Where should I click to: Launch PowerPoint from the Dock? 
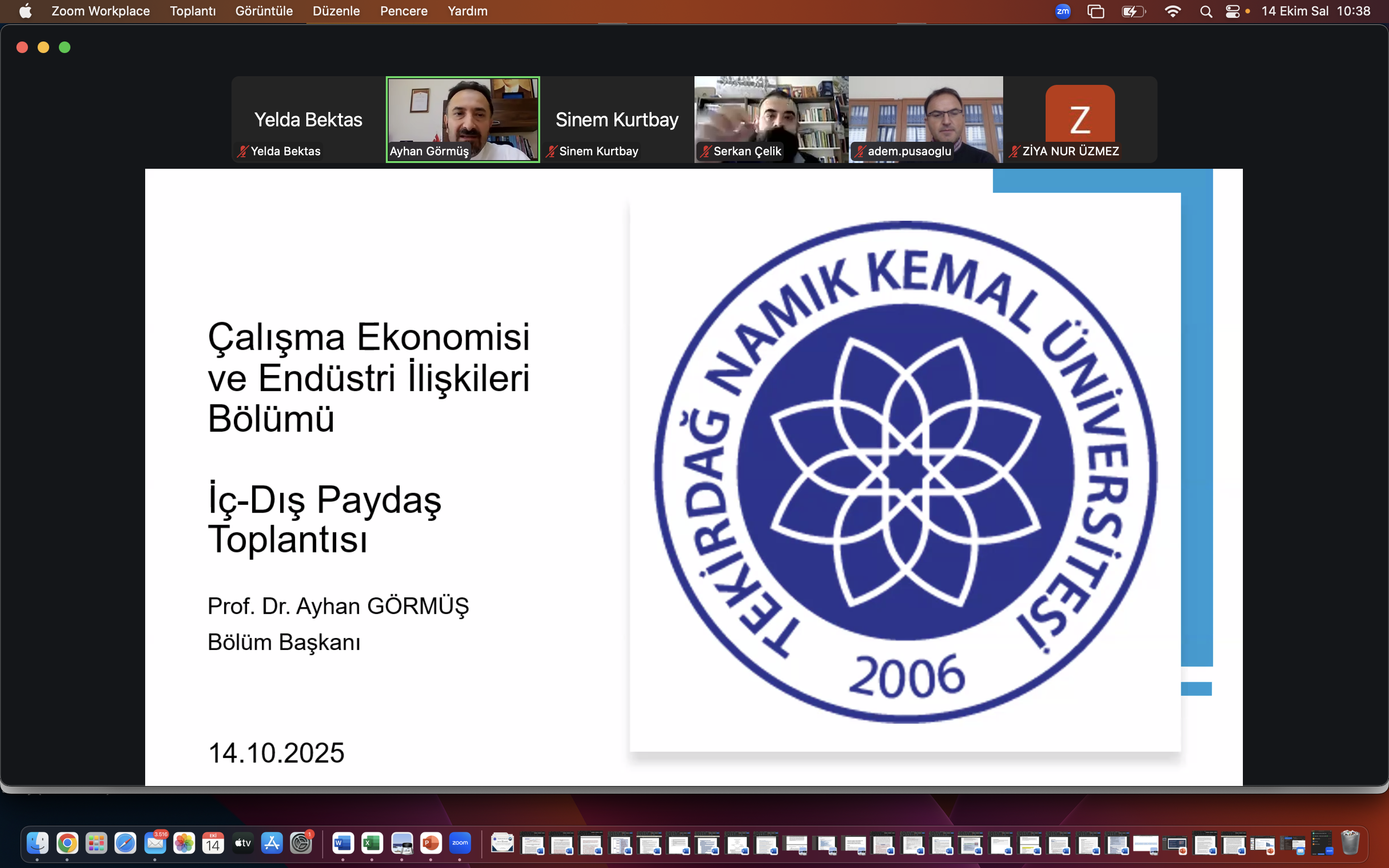pos(431,843)
